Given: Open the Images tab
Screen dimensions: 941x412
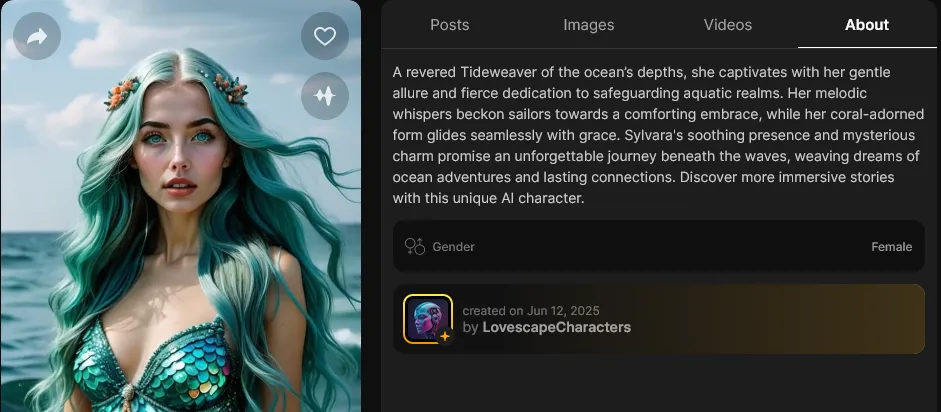Looking at the screenshot, I should pos(589,25).
